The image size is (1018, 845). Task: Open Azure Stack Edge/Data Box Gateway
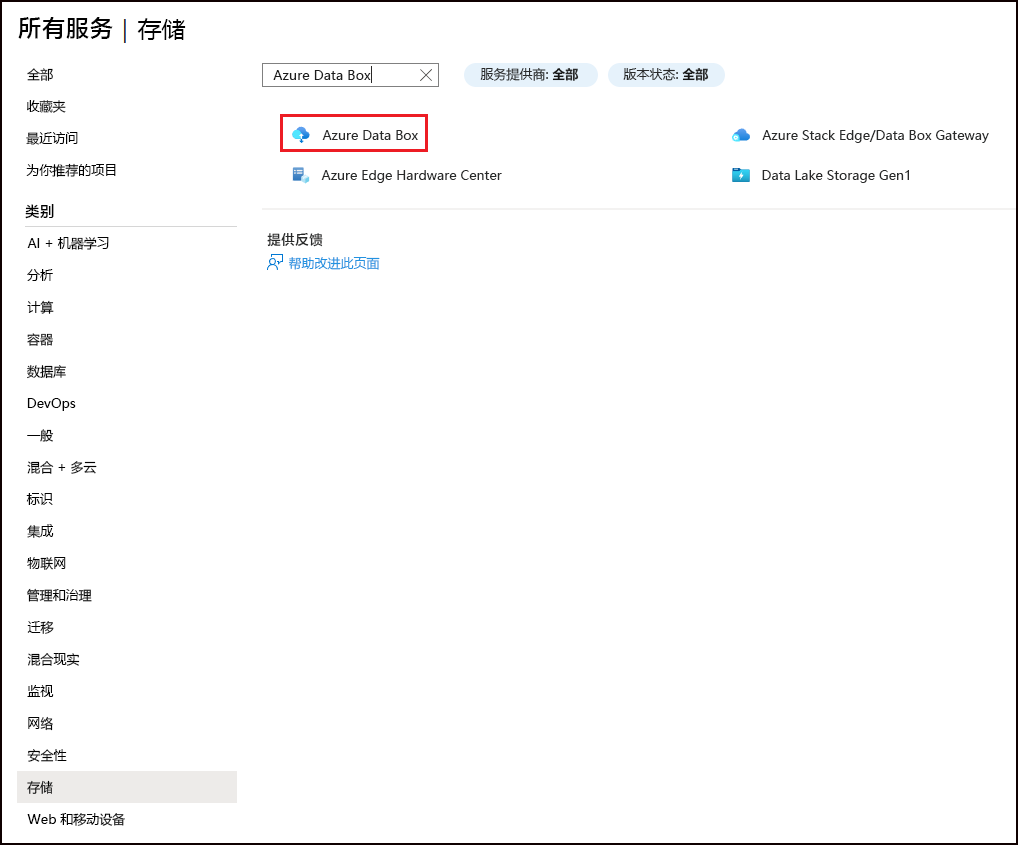[x=875, y=135]
